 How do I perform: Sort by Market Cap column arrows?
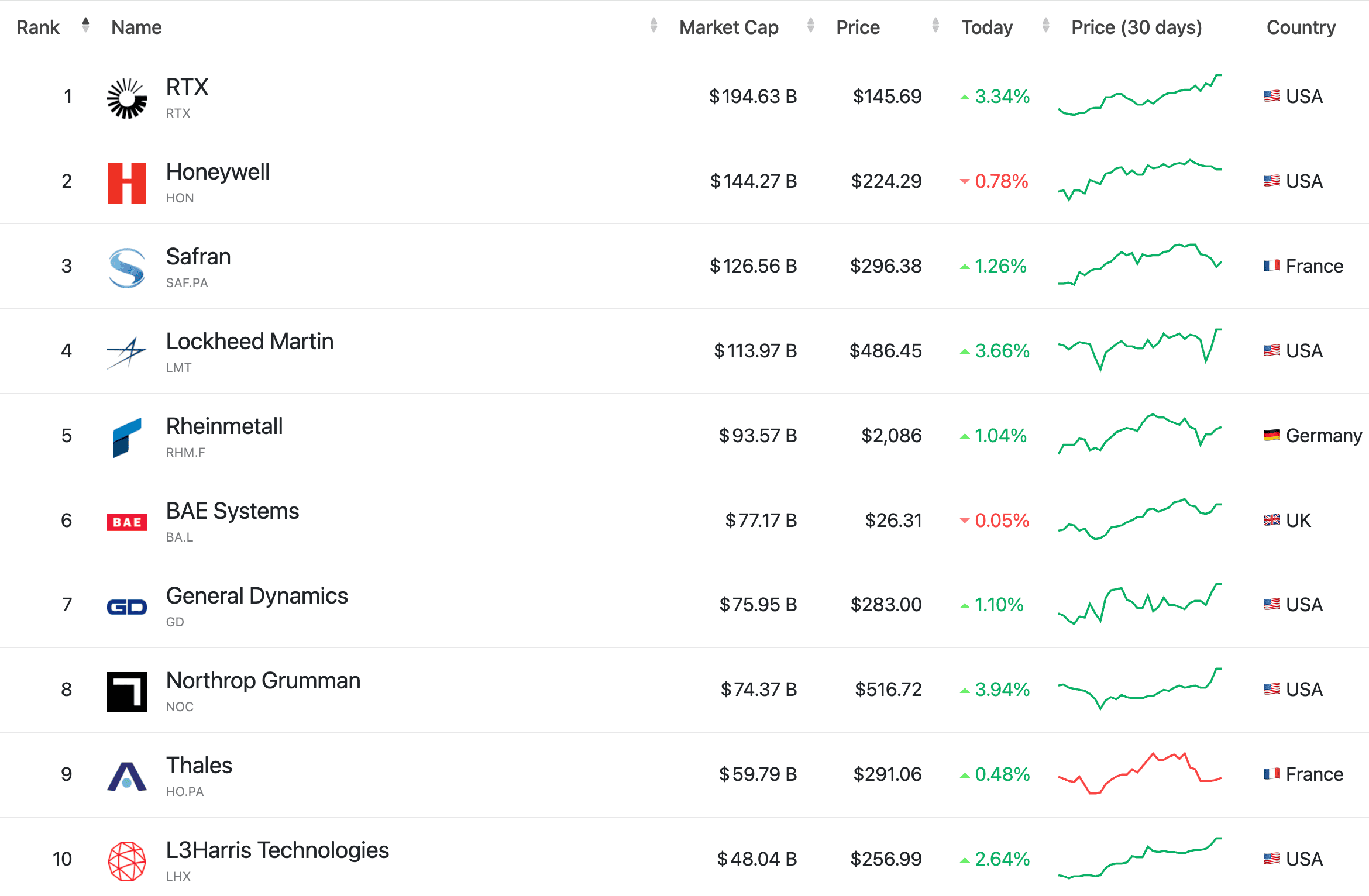pyautogui.click(x=810, y=25)
